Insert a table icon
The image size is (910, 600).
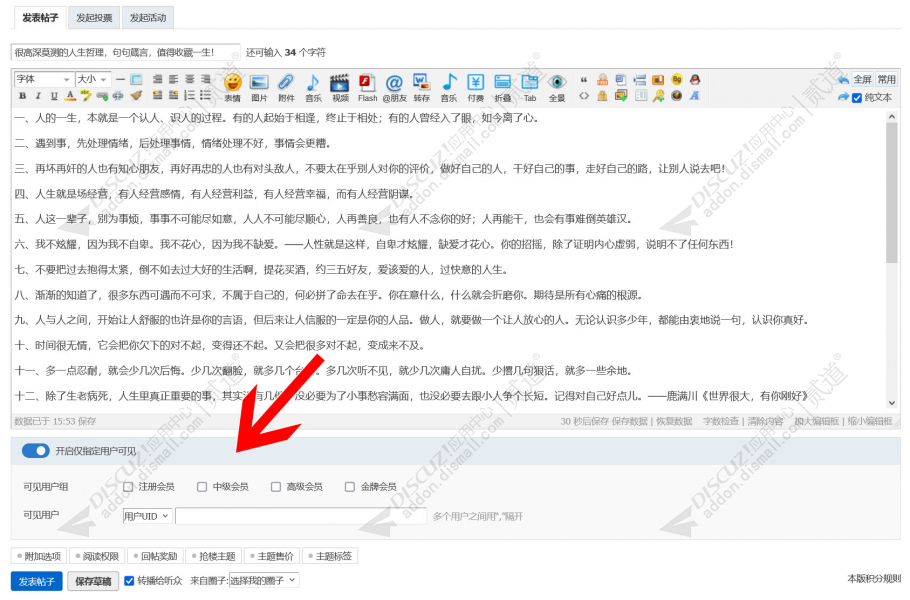coord(136,79)
